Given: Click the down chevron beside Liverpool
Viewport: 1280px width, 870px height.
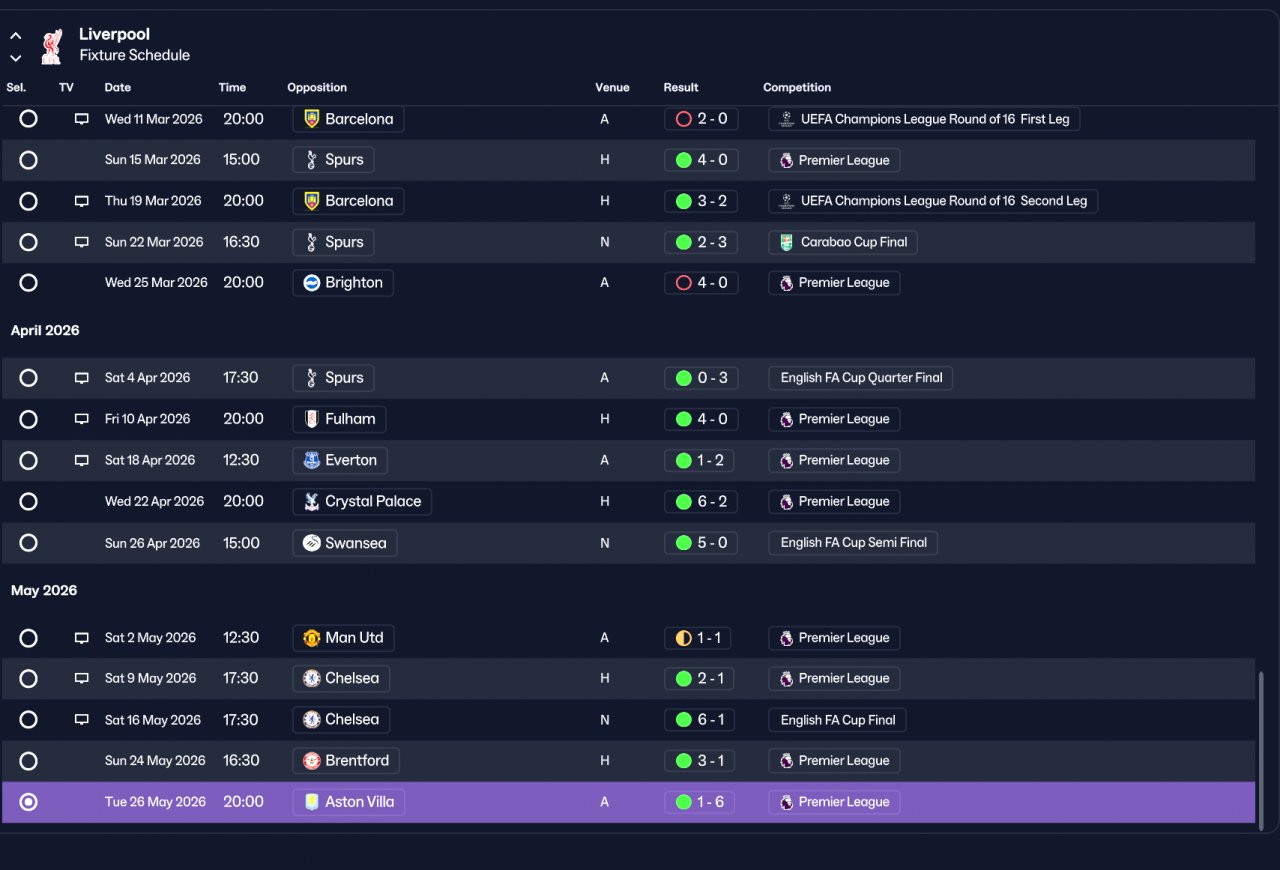Looking at the screenshot, I should 16,58.
